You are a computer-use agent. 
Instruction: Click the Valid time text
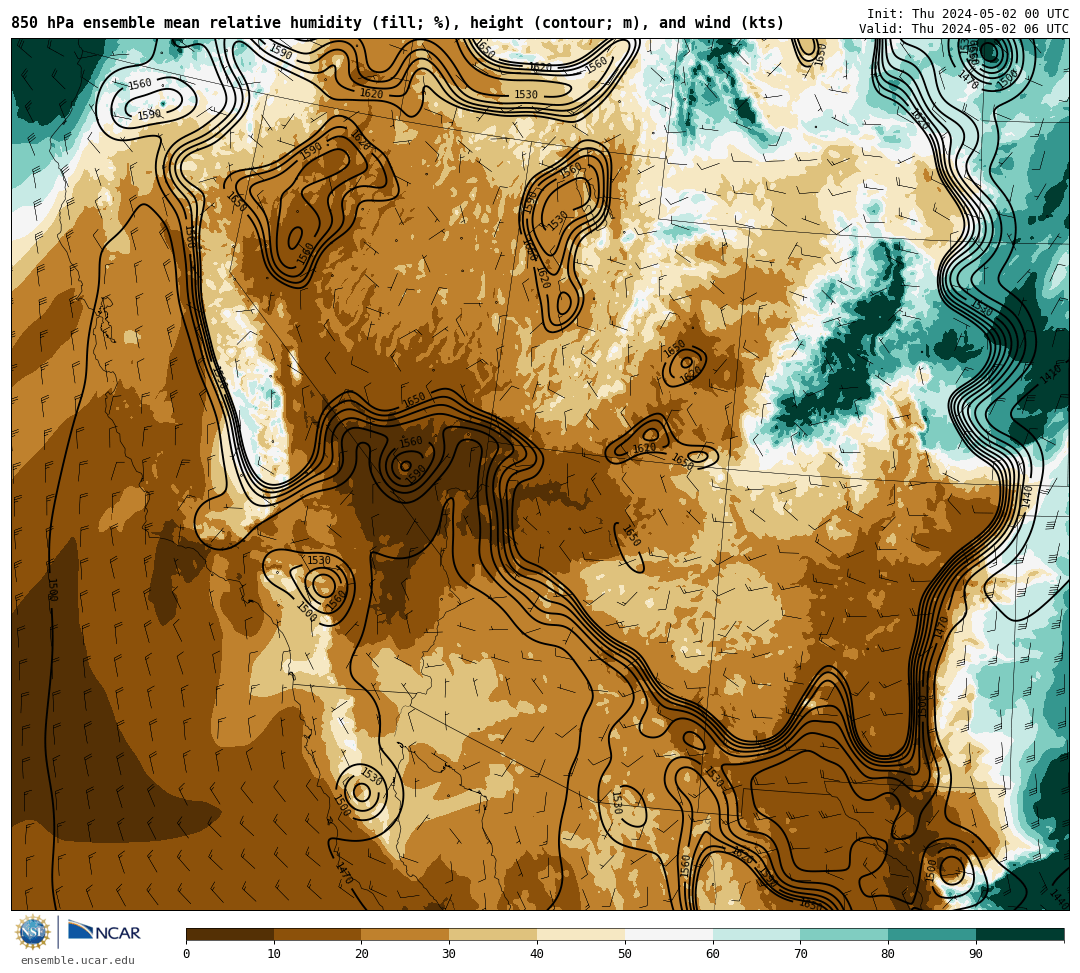tap(964, 29)
